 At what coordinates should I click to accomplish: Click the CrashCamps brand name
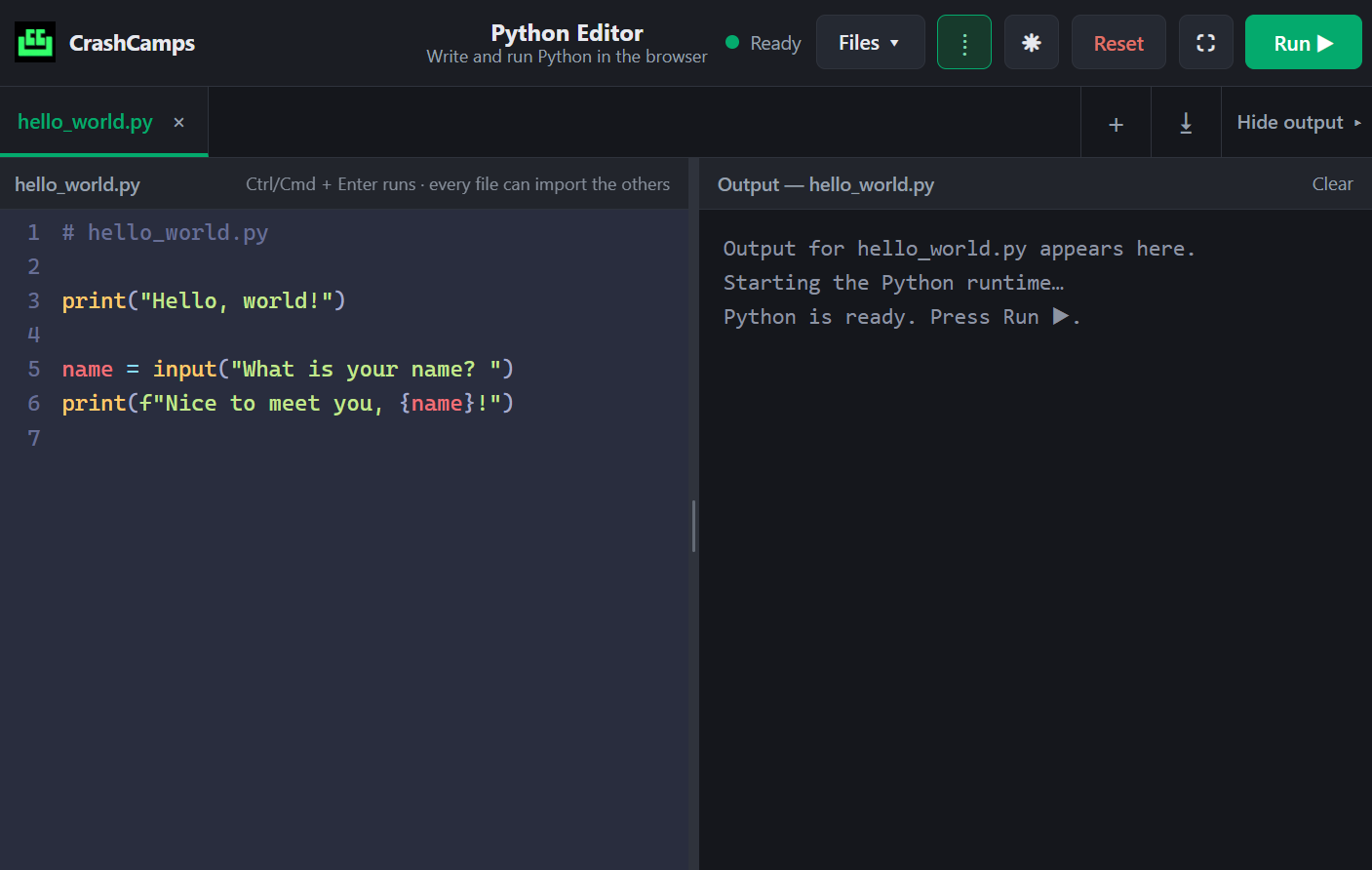click(x=132, y=43)
